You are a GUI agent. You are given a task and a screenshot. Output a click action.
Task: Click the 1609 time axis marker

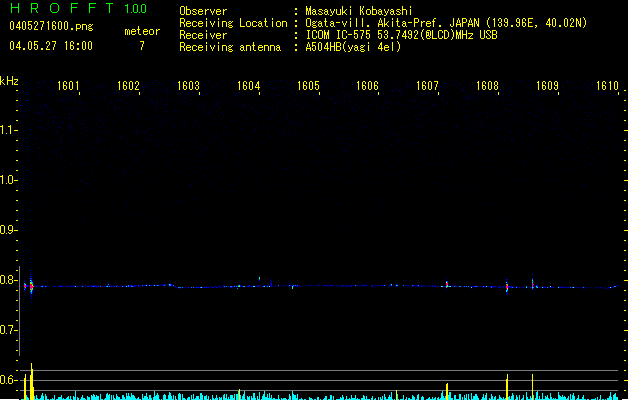pyautogui.click(x=547, y=86)
